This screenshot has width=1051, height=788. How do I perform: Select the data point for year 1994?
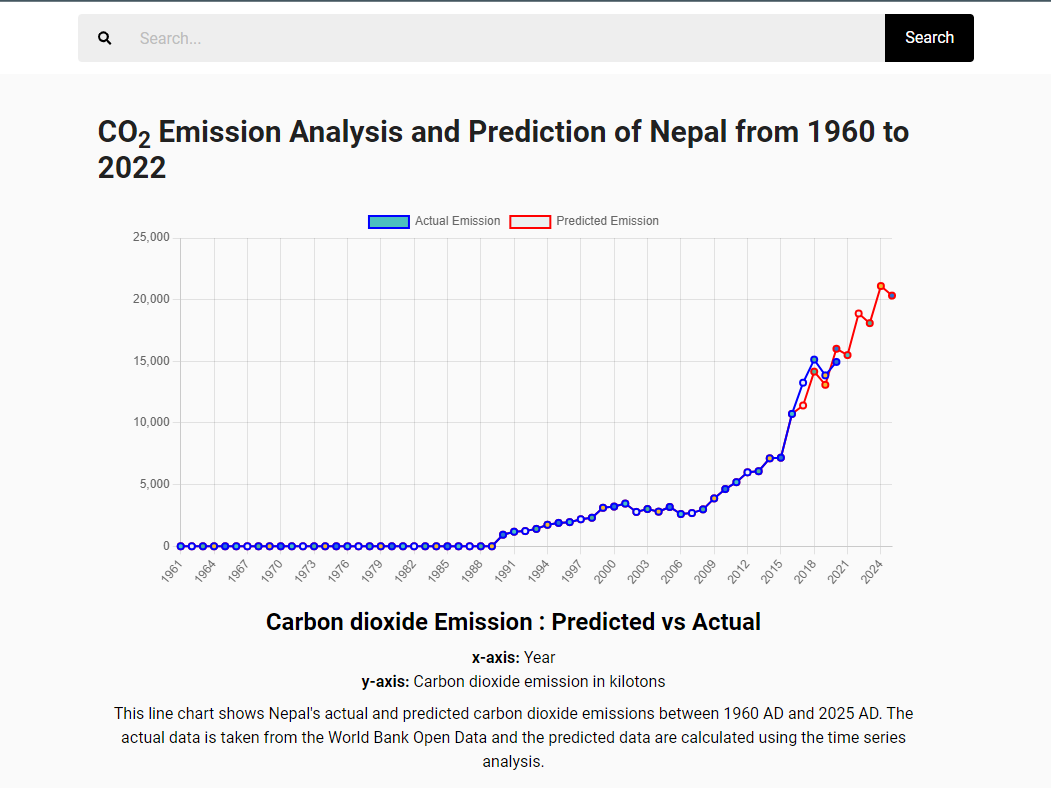(548, 525)
